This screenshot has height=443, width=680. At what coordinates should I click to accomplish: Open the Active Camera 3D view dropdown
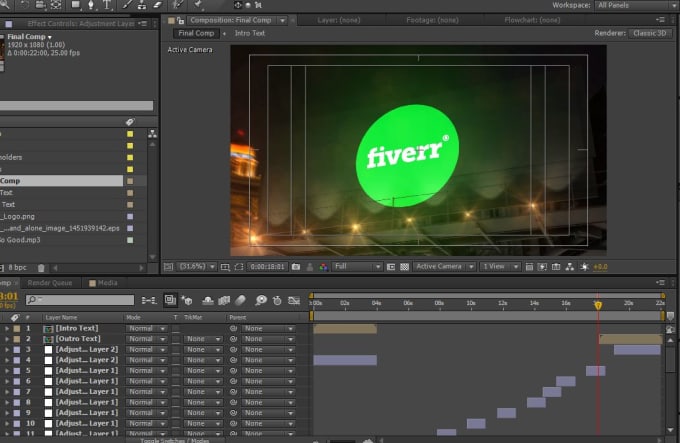pos(444,267)
